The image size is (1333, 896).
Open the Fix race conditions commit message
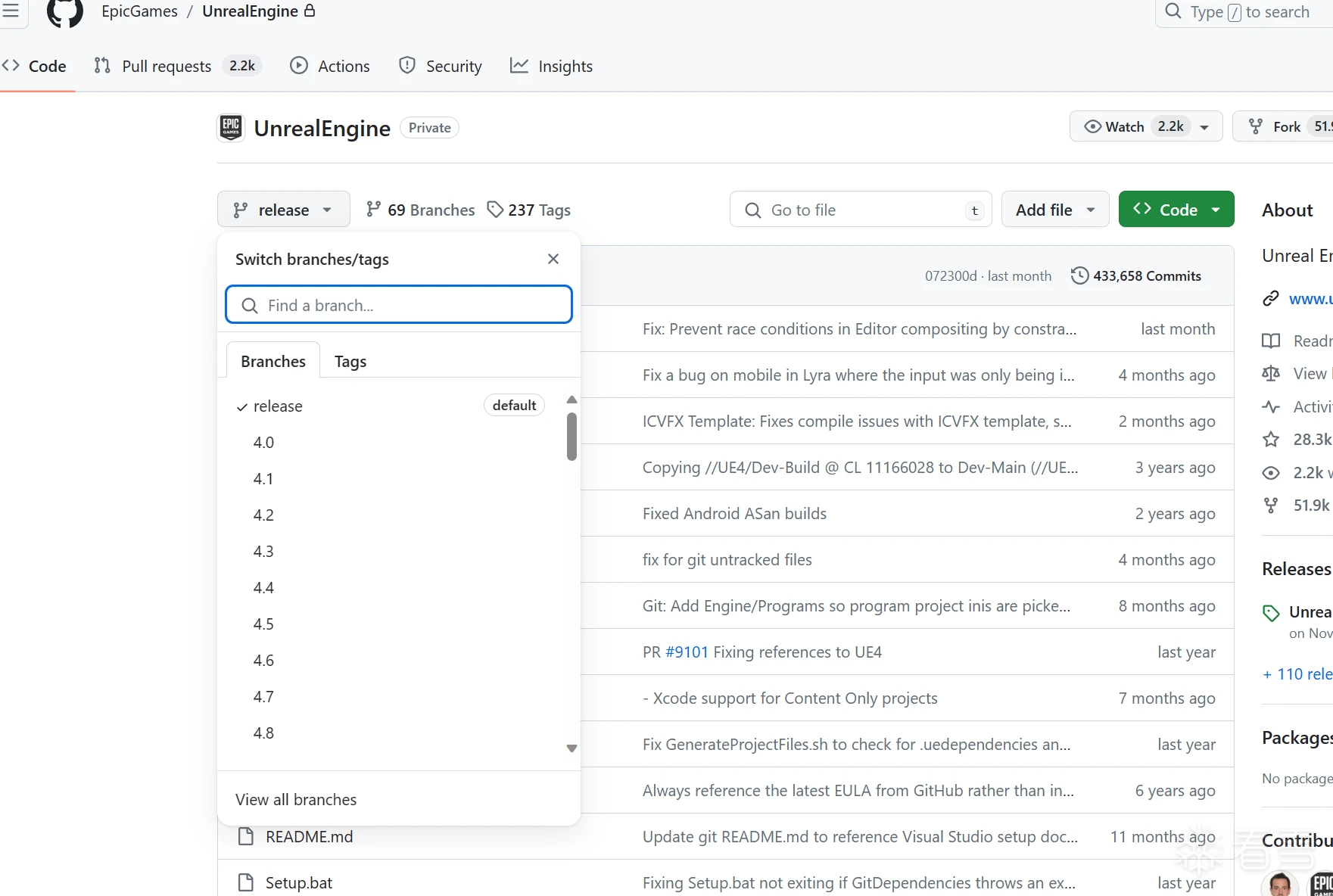click(859, 329)
